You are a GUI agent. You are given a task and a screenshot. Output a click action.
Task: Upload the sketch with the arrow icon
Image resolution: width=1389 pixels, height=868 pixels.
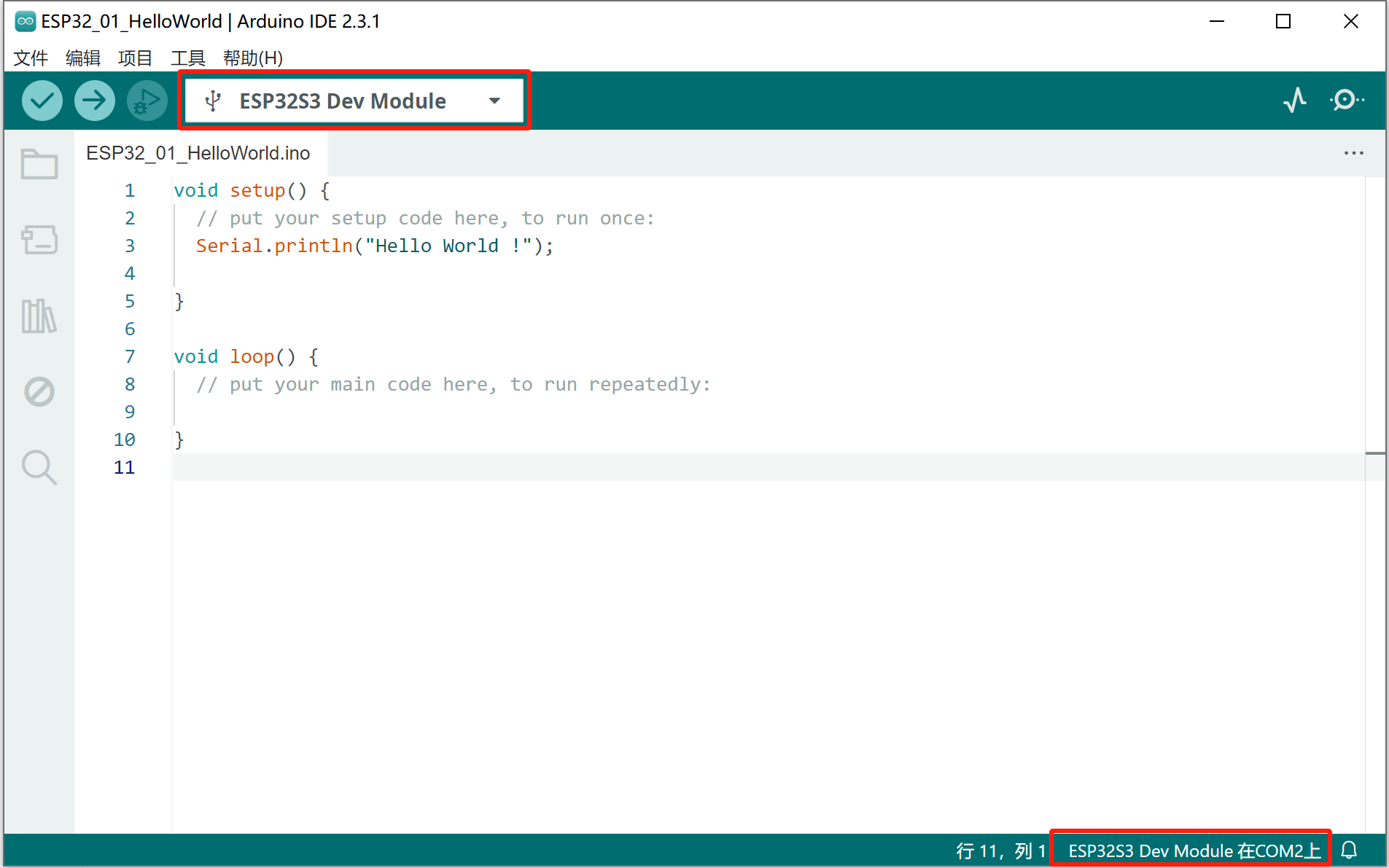[x=94, y=100]
